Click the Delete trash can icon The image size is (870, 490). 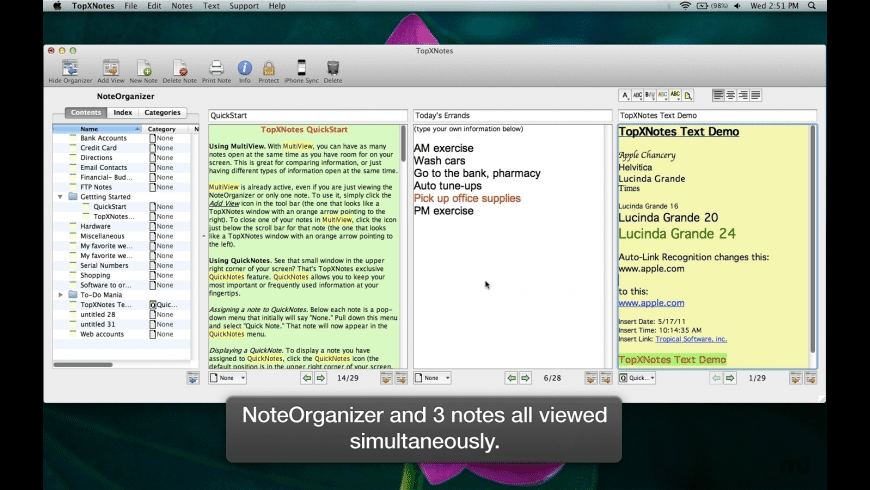point(333,68)
